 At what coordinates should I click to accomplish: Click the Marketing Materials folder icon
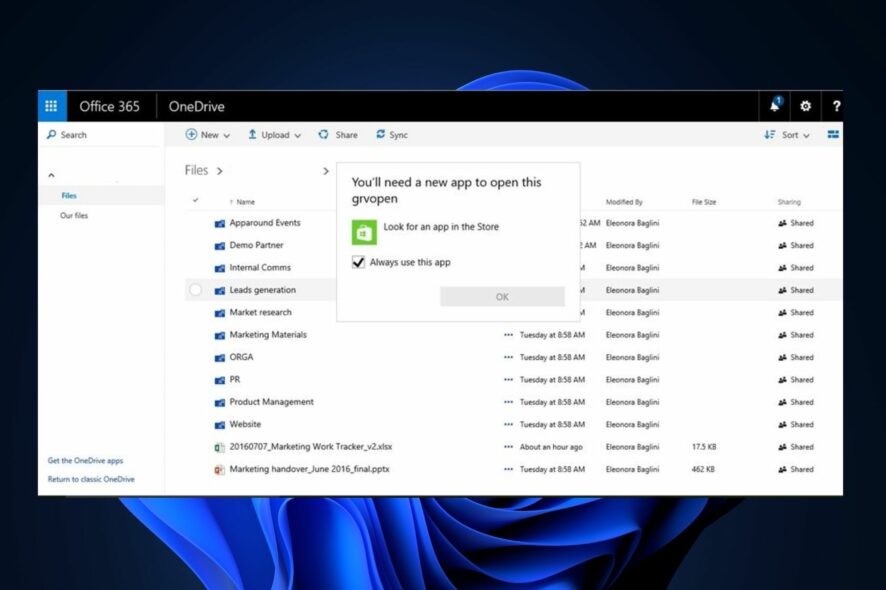(x=220, y=335)
